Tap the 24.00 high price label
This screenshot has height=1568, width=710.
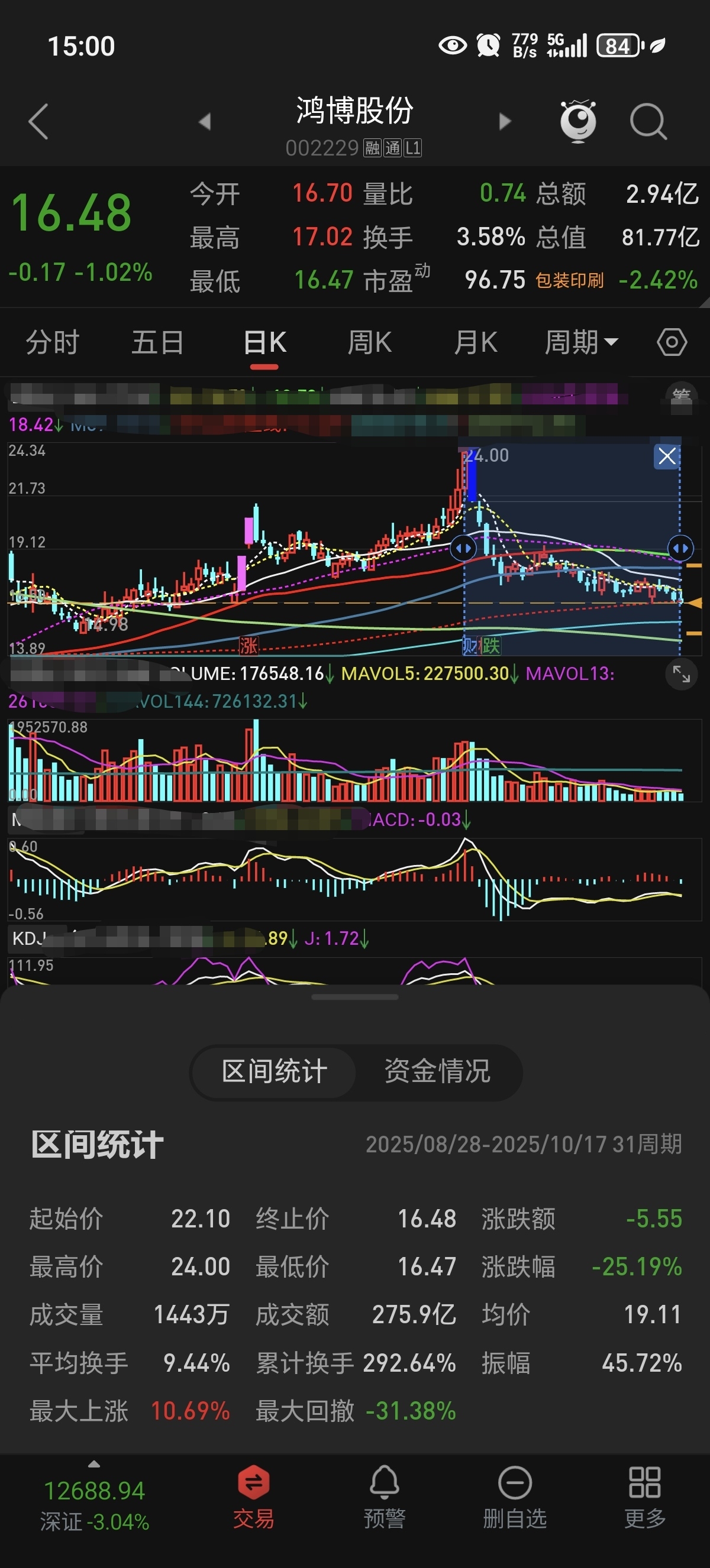point(486,455)
